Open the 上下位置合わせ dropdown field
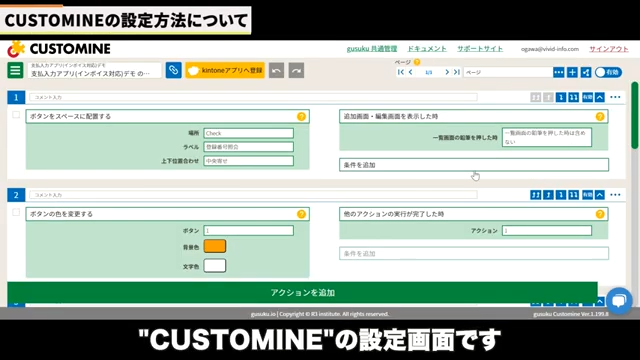Image resolution: width=640 pixels, height=360 pixels. pyautogui.click(x=248, y=161)
